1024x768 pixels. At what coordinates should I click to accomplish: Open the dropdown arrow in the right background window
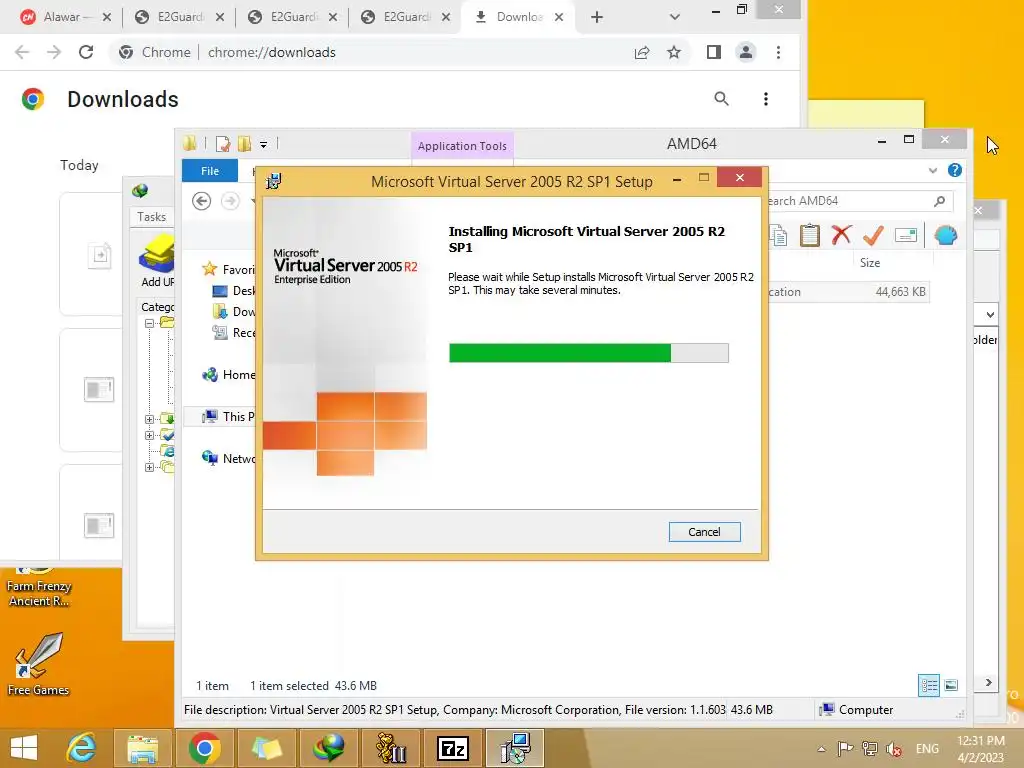click(990, 314)
